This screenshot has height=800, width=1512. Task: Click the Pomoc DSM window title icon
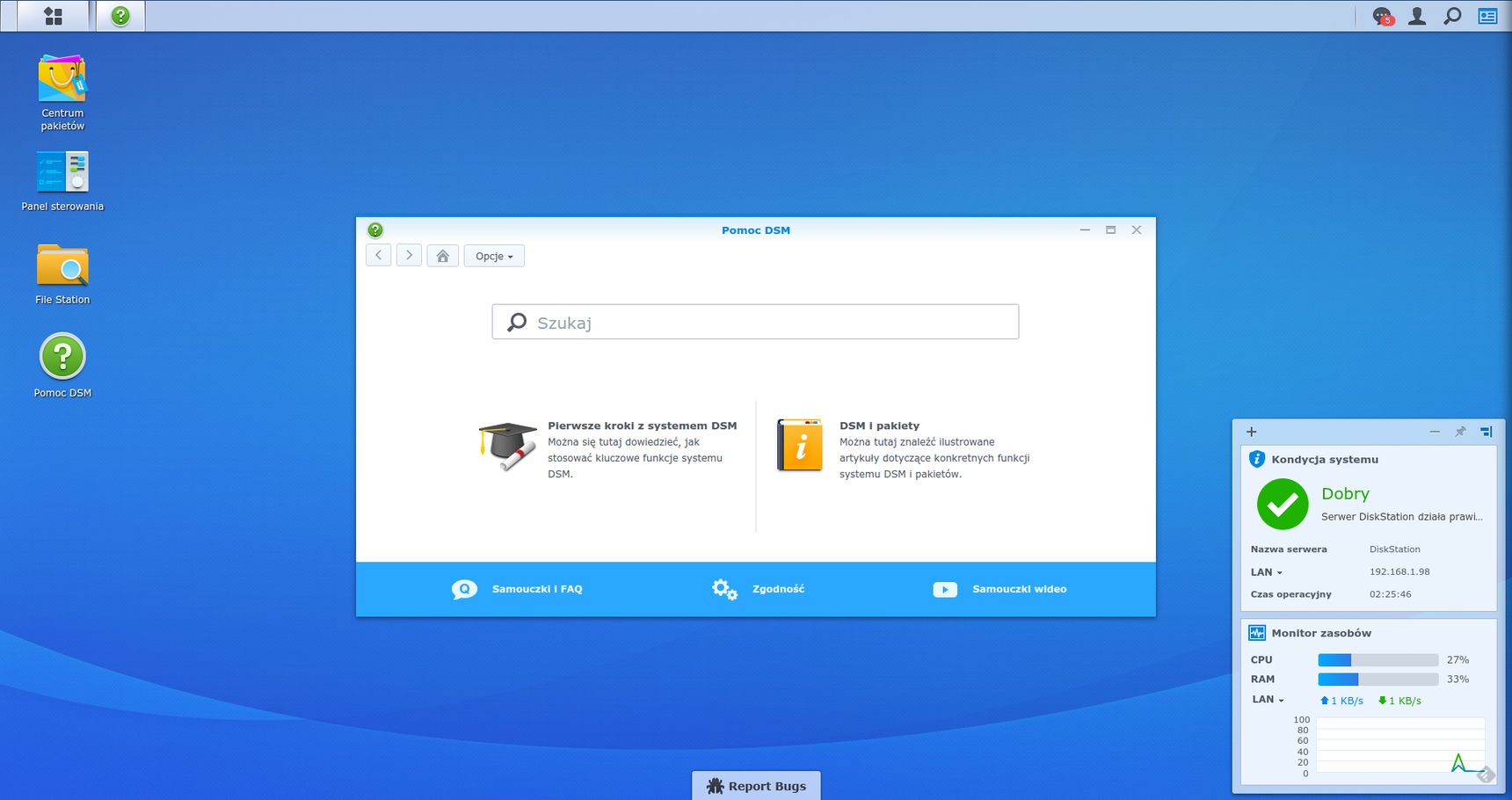click(375, 230)
